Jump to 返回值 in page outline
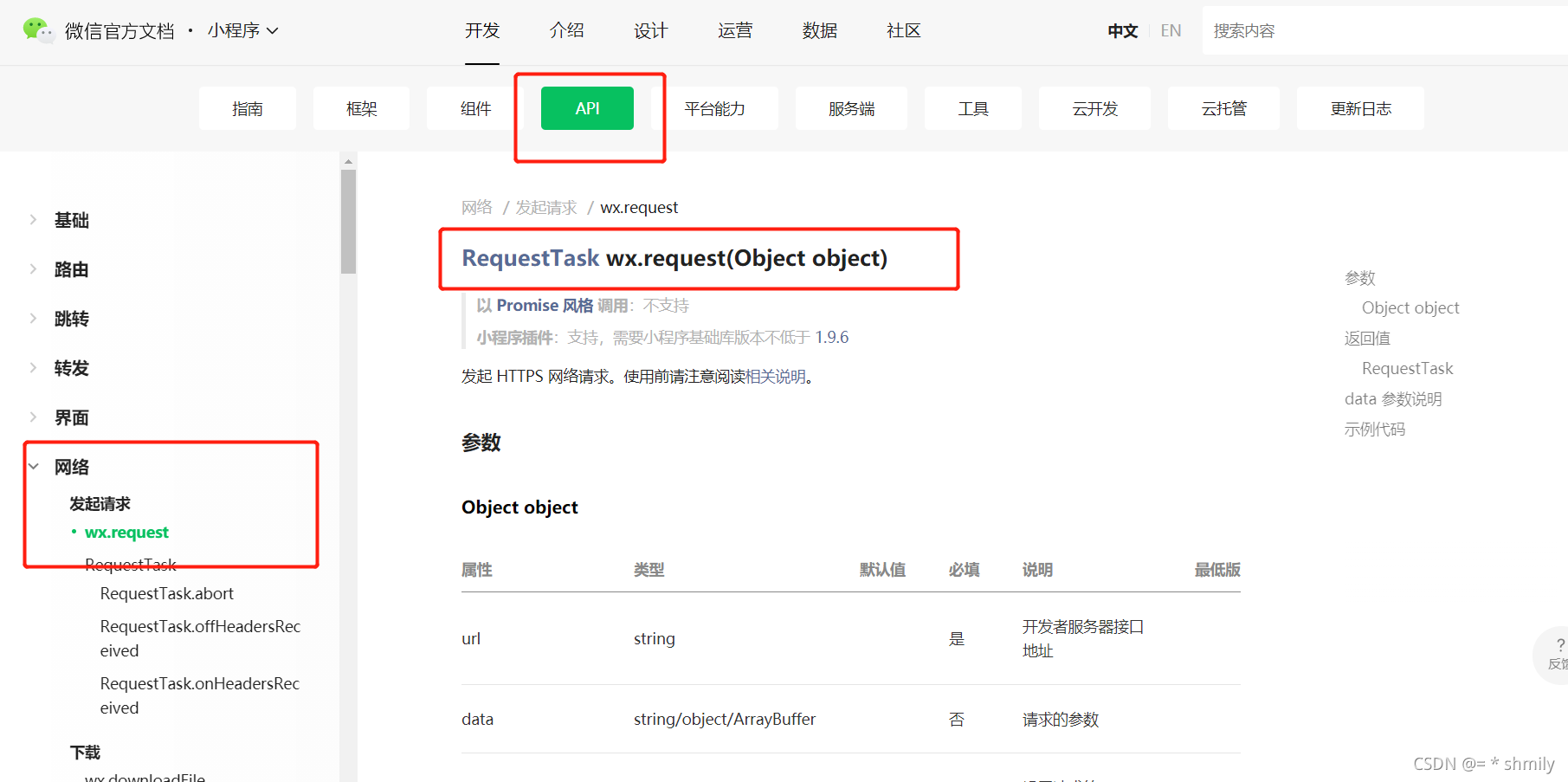The height and width of the screenshot is (782, 1568). [1367, 338]
